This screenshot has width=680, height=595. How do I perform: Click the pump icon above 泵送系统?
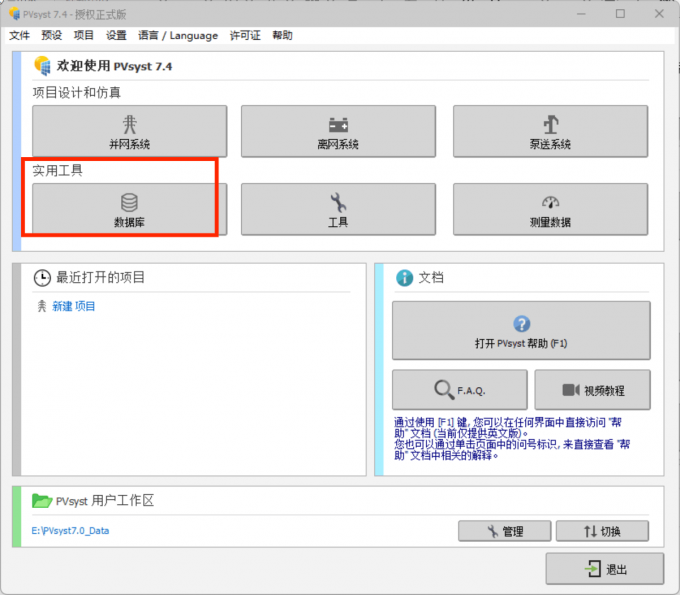click(x=551, y=124)
